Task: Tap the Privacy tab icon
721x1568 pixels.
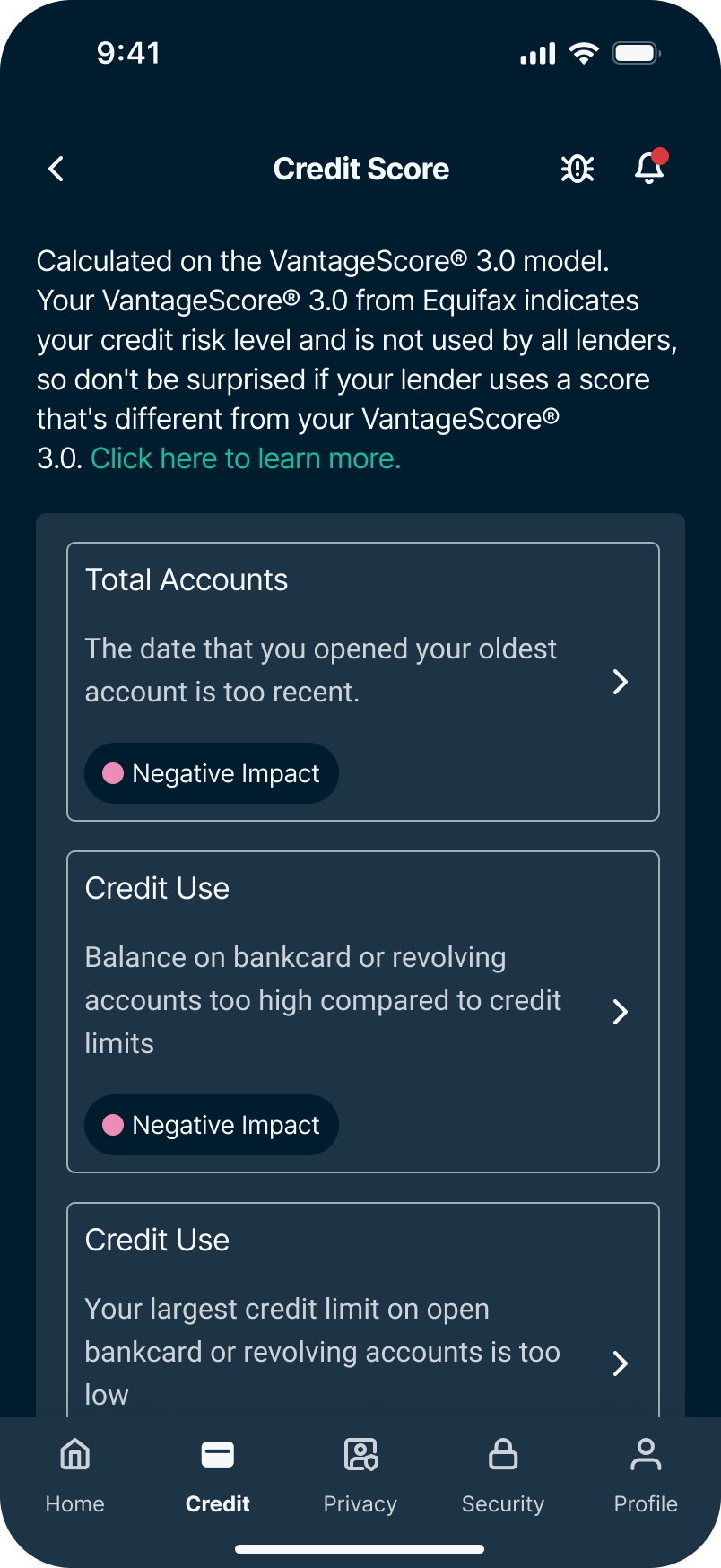Action: coord(360,1454)
